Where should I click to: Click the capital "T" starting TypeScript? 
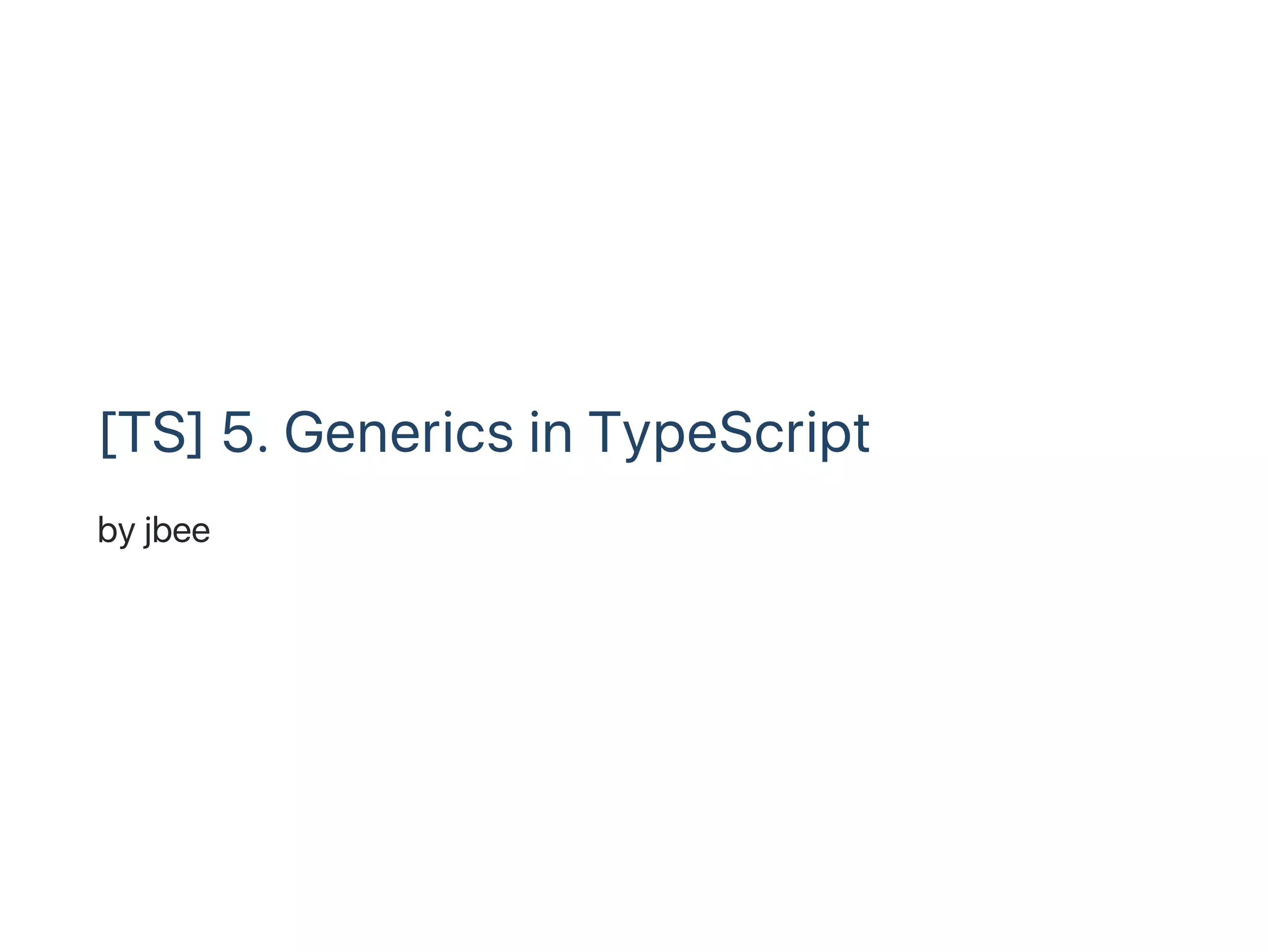(x=605, y=433)
